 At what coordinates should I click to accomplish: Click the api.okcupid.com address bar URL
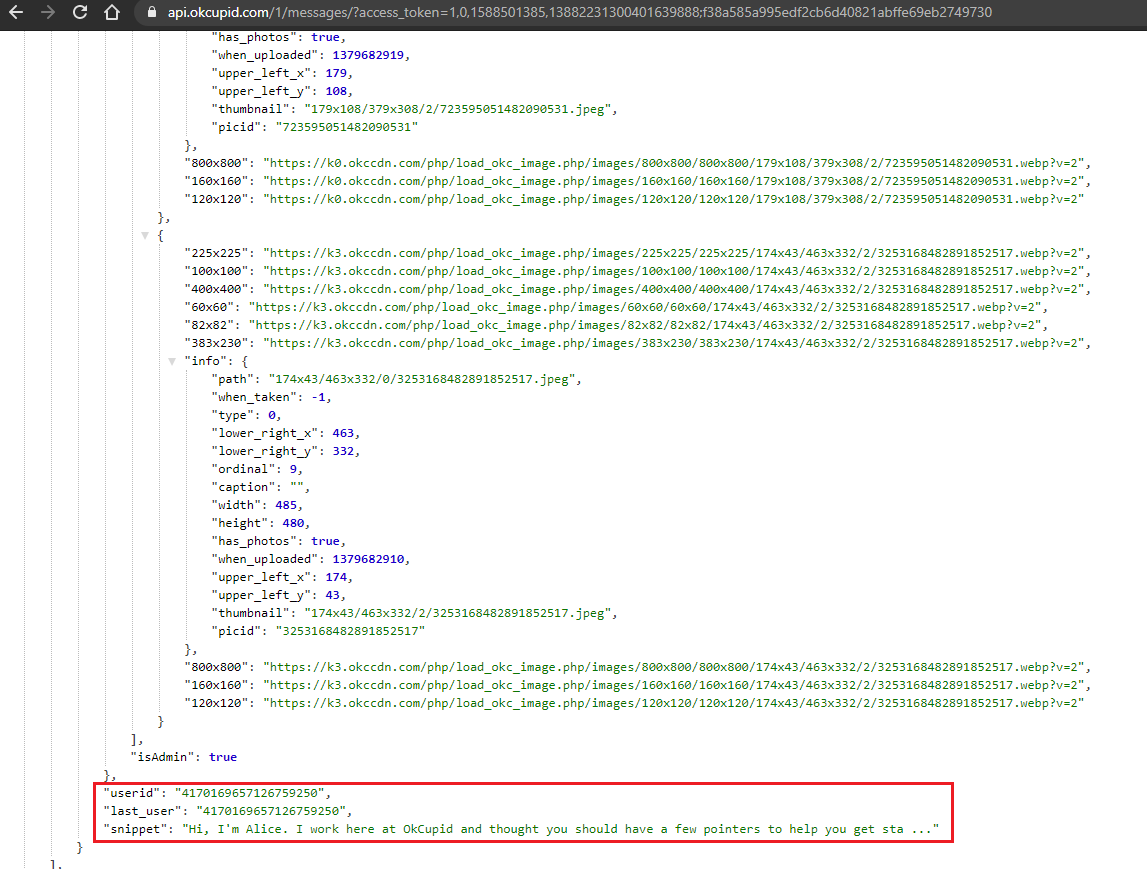coord(579,12)
